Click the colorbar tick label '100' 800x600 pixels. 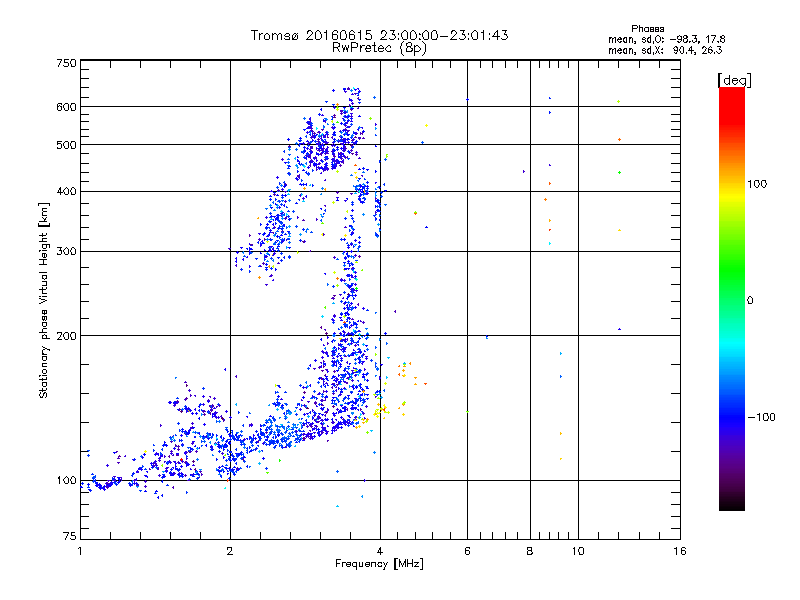(757, 184)
